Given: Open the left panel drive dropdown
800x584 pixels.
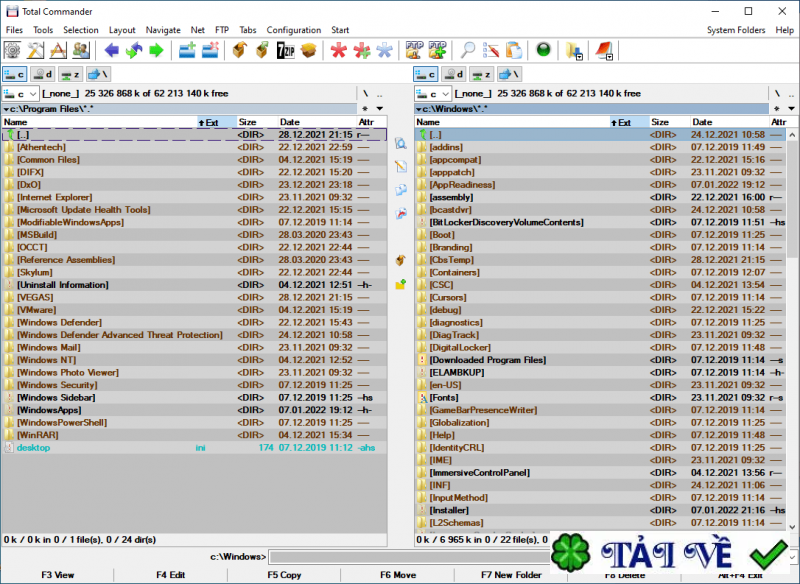Looking at the screenshot, I should coord(21,93).
